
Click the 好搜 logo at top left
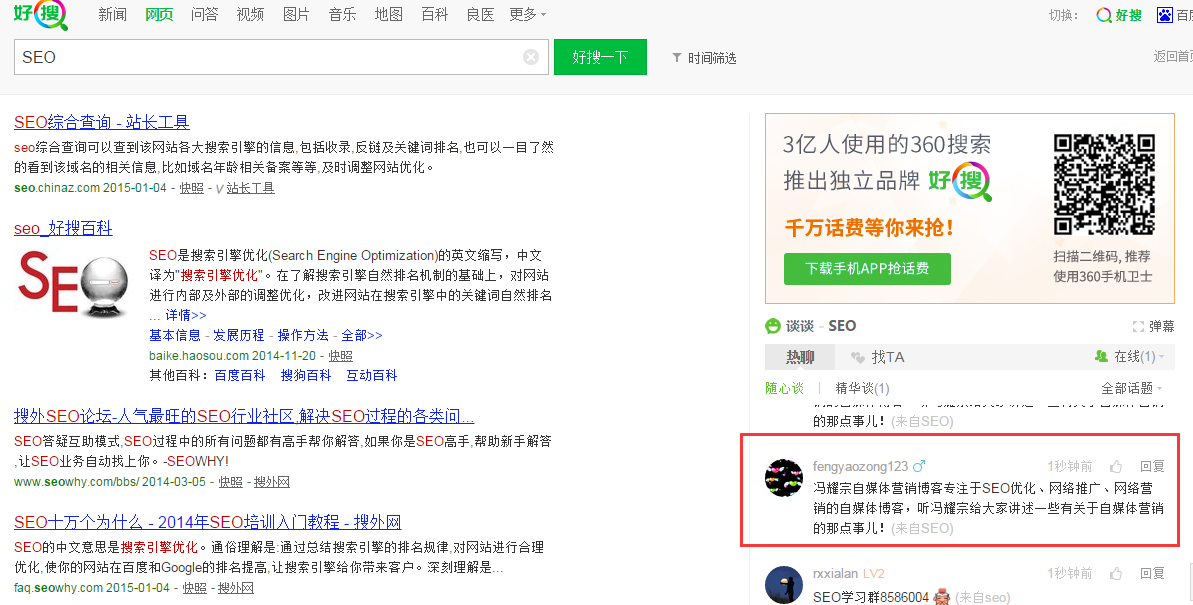pos(40,14)
